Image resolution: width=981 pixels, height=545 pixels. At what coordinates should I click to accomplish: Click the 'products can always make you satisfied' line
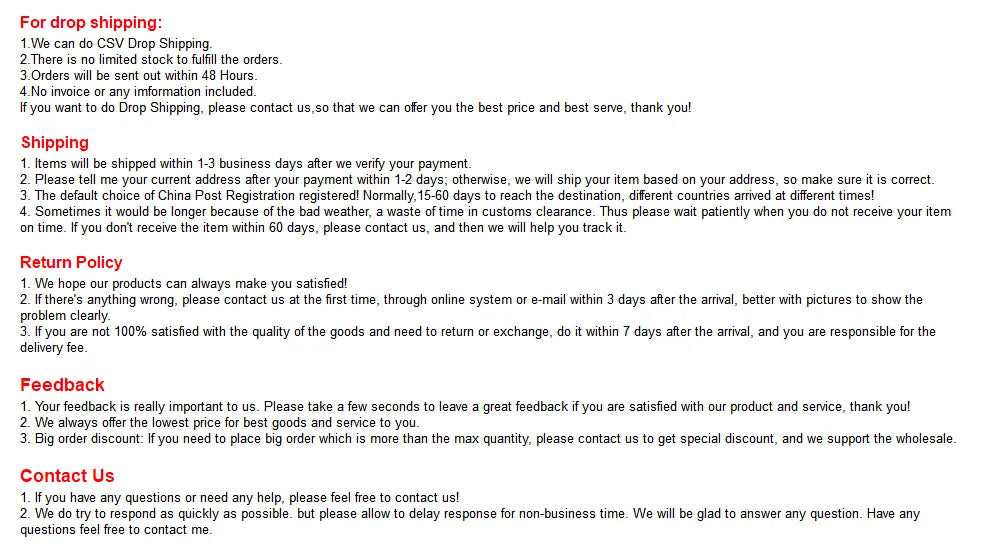(x=184, y=284)
